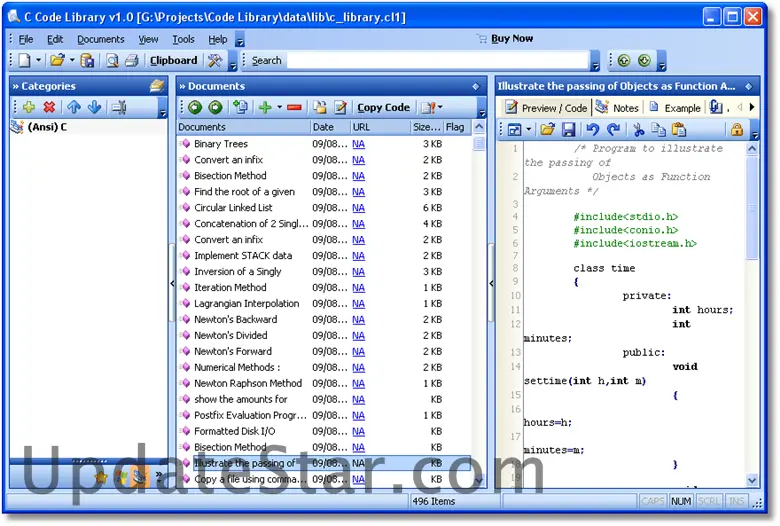Click the Documents list vertical scrollbar
The width and height of the screenshot is (780, 526).
pos(479,304)
